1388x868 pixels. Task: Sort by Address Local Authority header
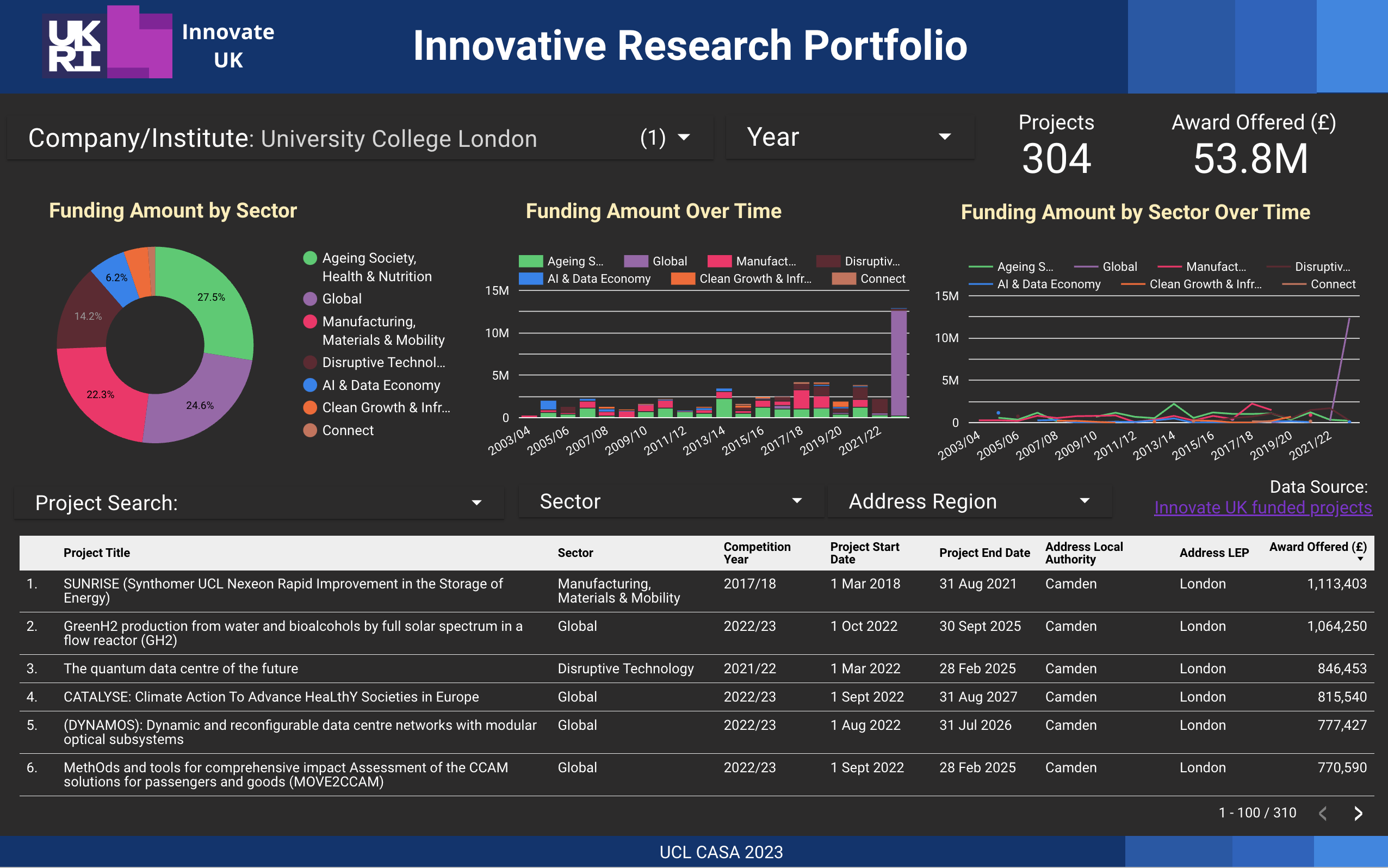1084,553
